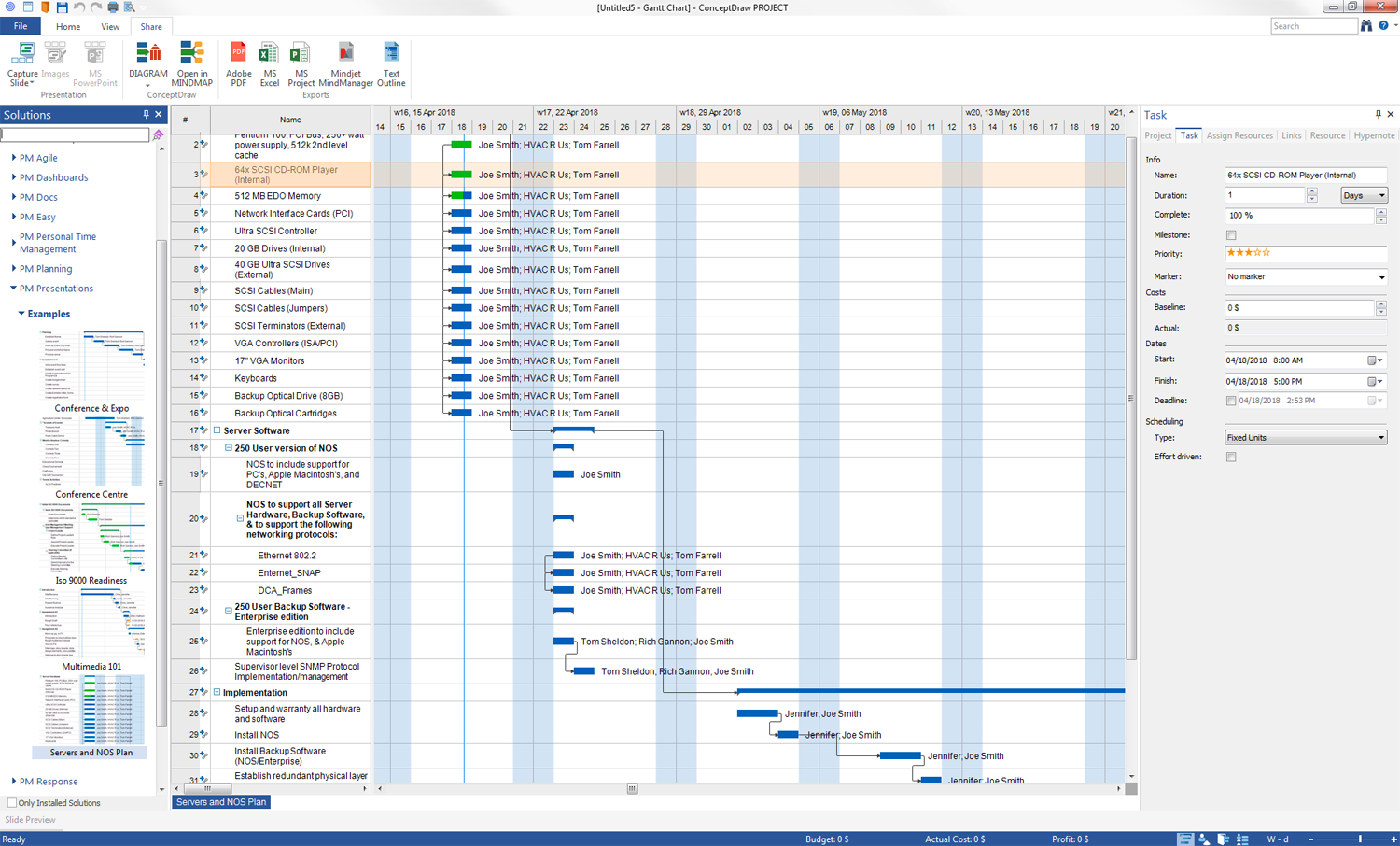1400x846 pixels.
Task: Select the Conference Centre example thumbnail
Action: click(91, 453)
